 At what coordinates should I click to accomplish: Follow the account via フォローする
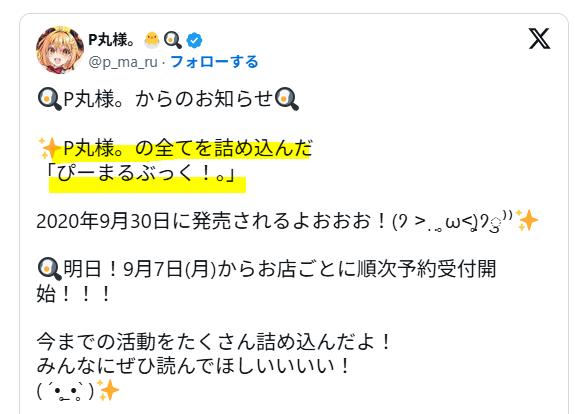pyautogui.click(x=215, y=62)
